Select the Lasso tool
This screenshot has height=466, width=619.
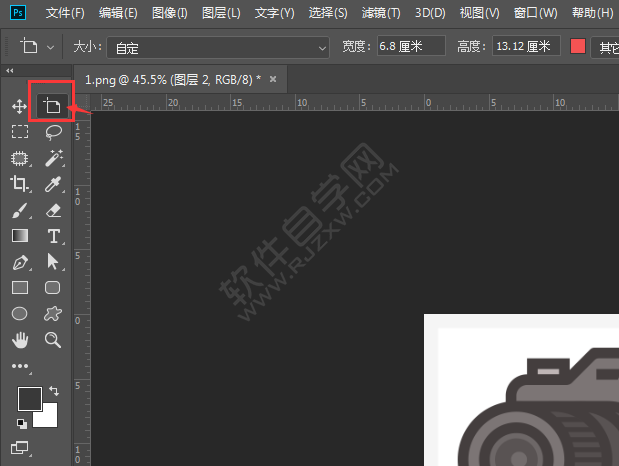(54, 132)
